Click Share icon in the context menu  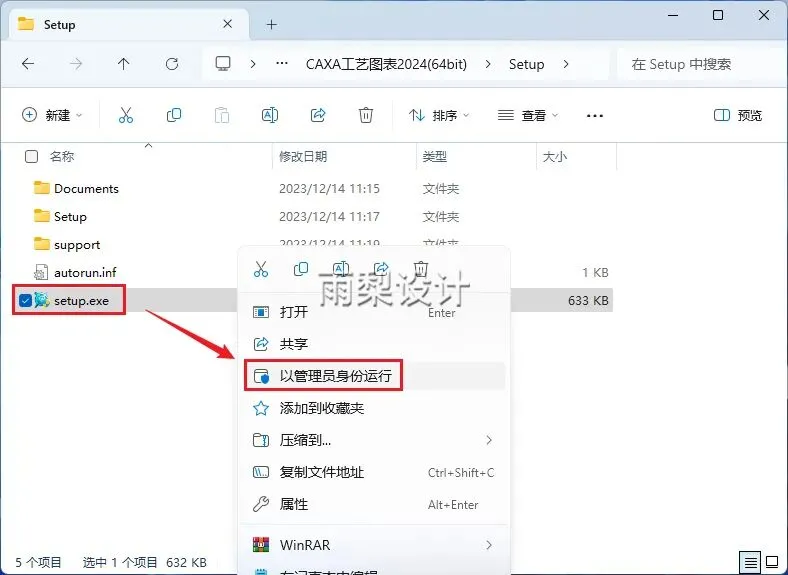(381, 269)
